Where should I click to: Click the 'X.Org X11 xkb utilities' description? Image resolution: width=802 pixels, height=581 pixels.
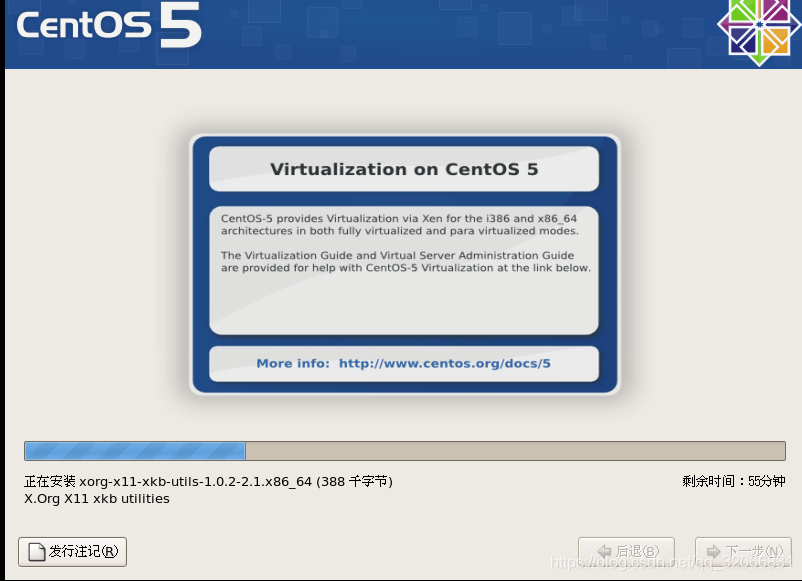97,499
